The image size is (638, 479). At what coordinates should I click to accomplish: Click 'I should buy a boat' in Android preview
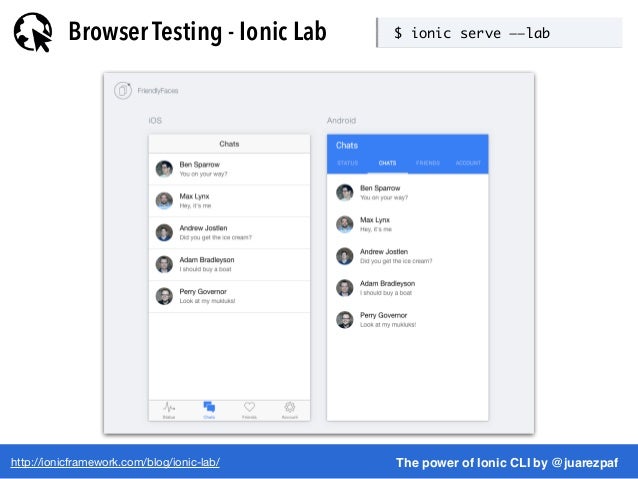point(386,293)
